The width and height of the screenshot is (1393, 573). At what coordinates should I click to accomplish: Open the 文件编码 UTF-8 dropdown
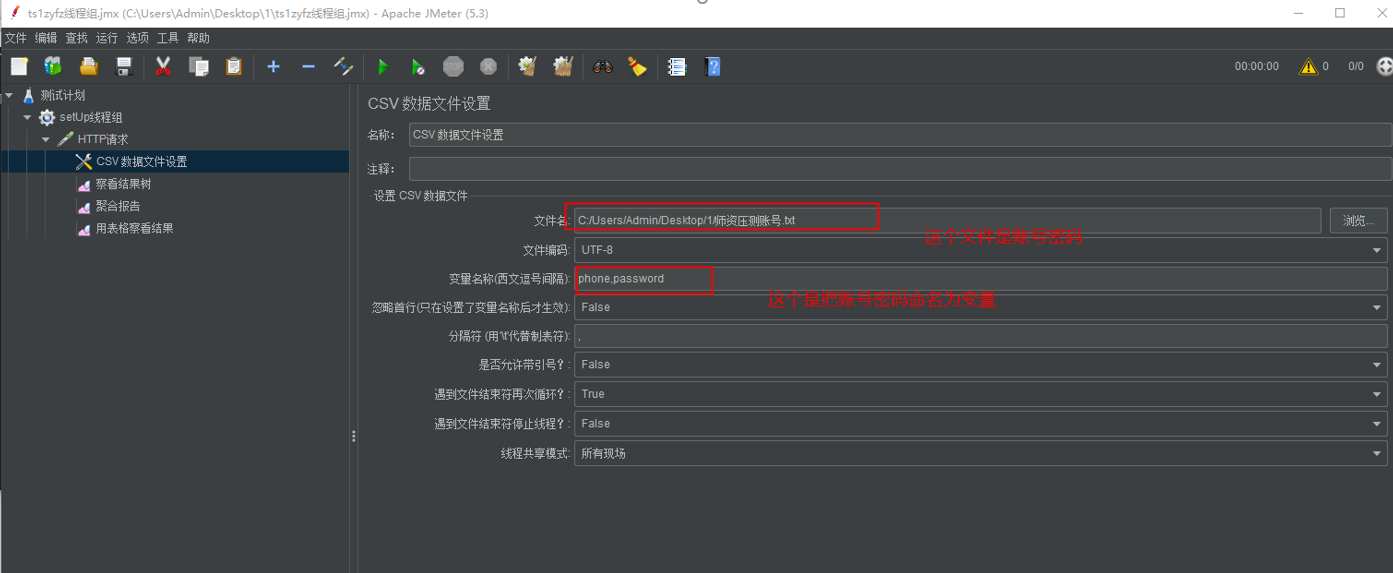[981, 250]
